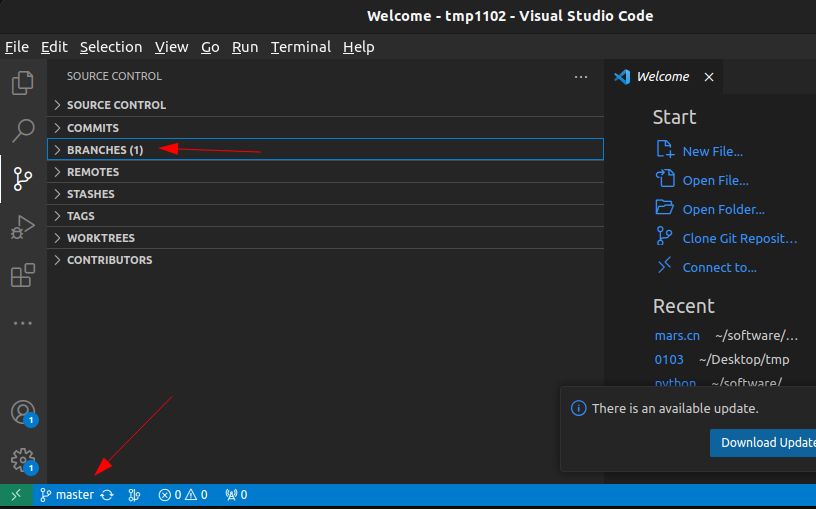The image size is (816, 509).
Task: Select the Source Control activity icon
Action: (x=22, y=179)
